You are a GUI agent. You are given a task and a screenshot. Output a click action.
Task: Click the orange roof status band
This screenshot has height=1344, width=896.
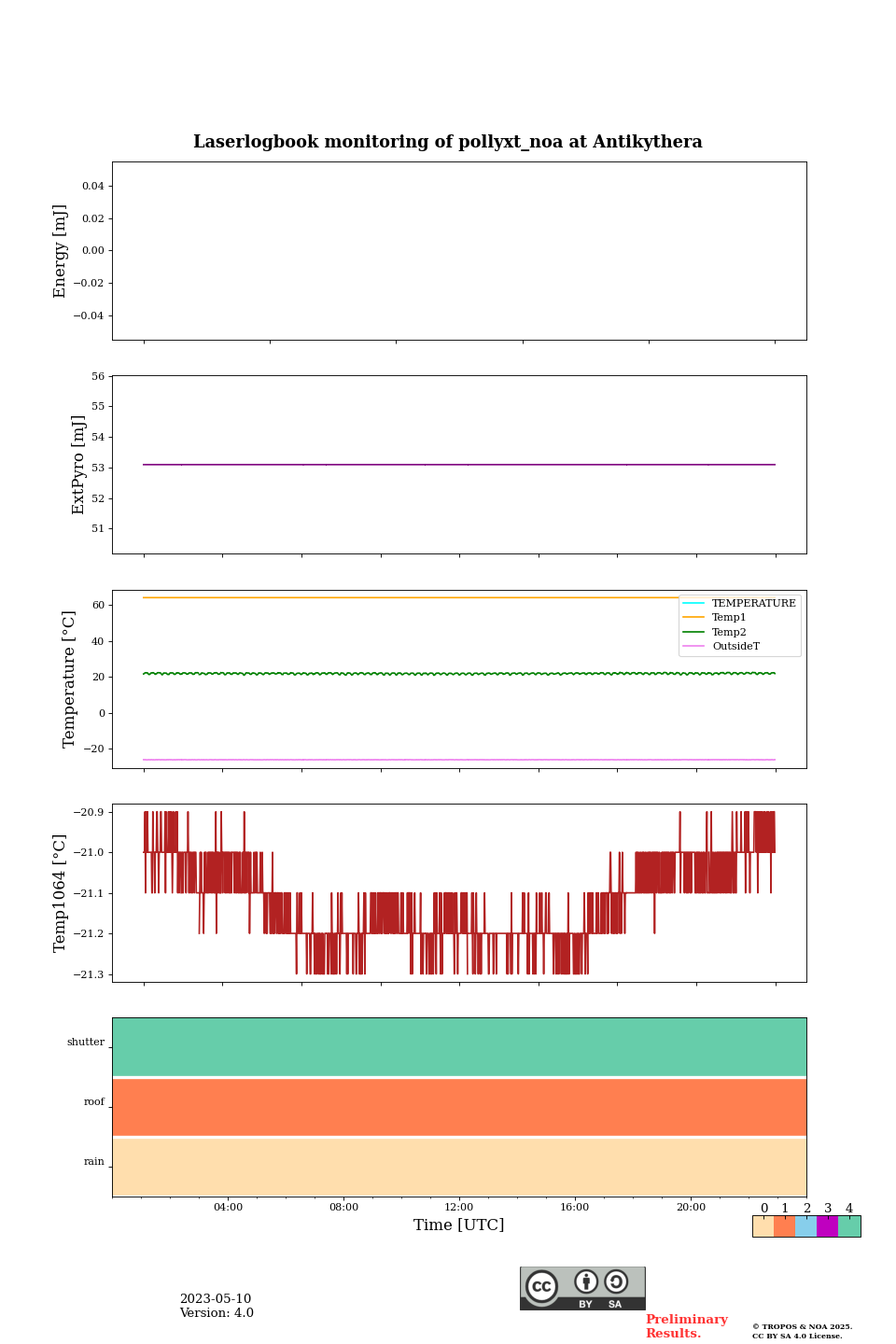[x=459, y=1107]
